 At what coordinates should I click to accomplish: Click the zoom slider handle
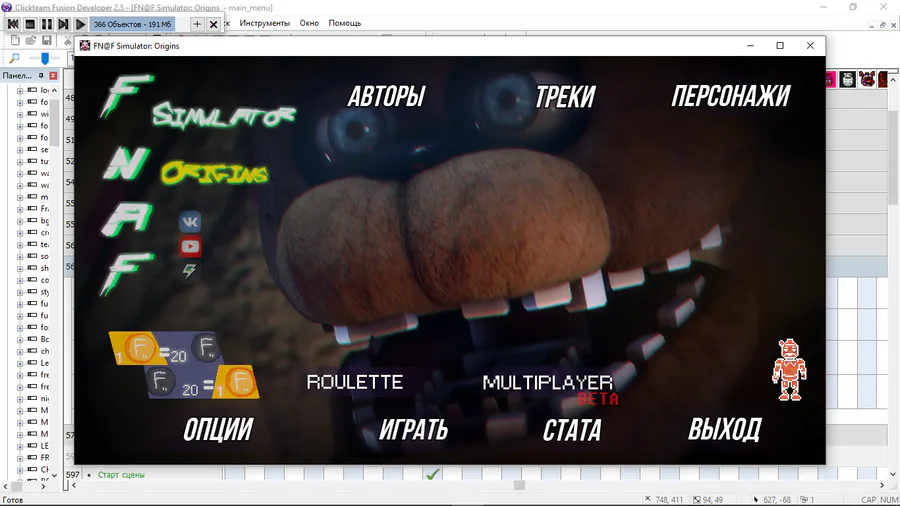(44, 58)
